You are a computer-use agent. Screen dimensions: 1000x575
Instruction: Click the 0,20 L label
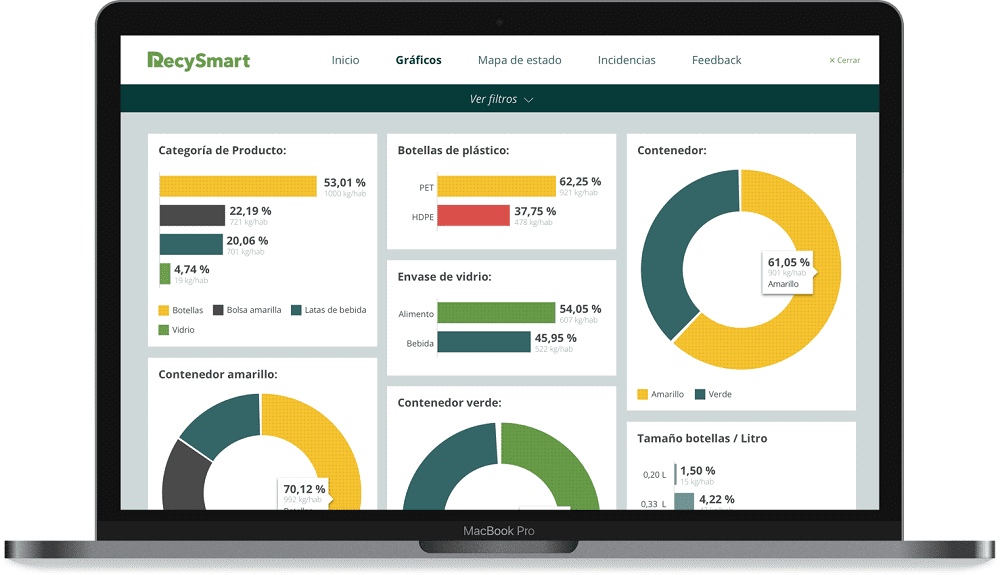pos(654,475)
